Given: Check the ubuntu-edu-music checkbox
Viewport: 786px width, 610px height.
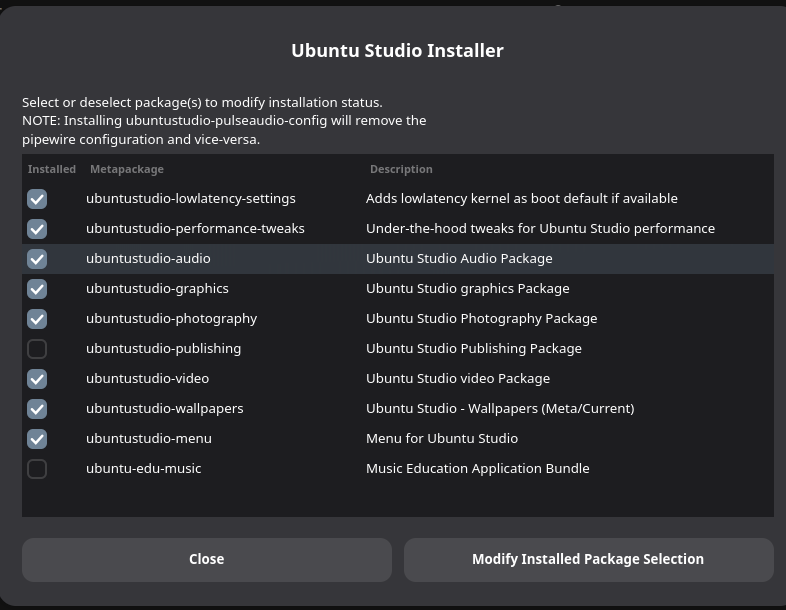Looking at the screenshot, I should (37, 469).
